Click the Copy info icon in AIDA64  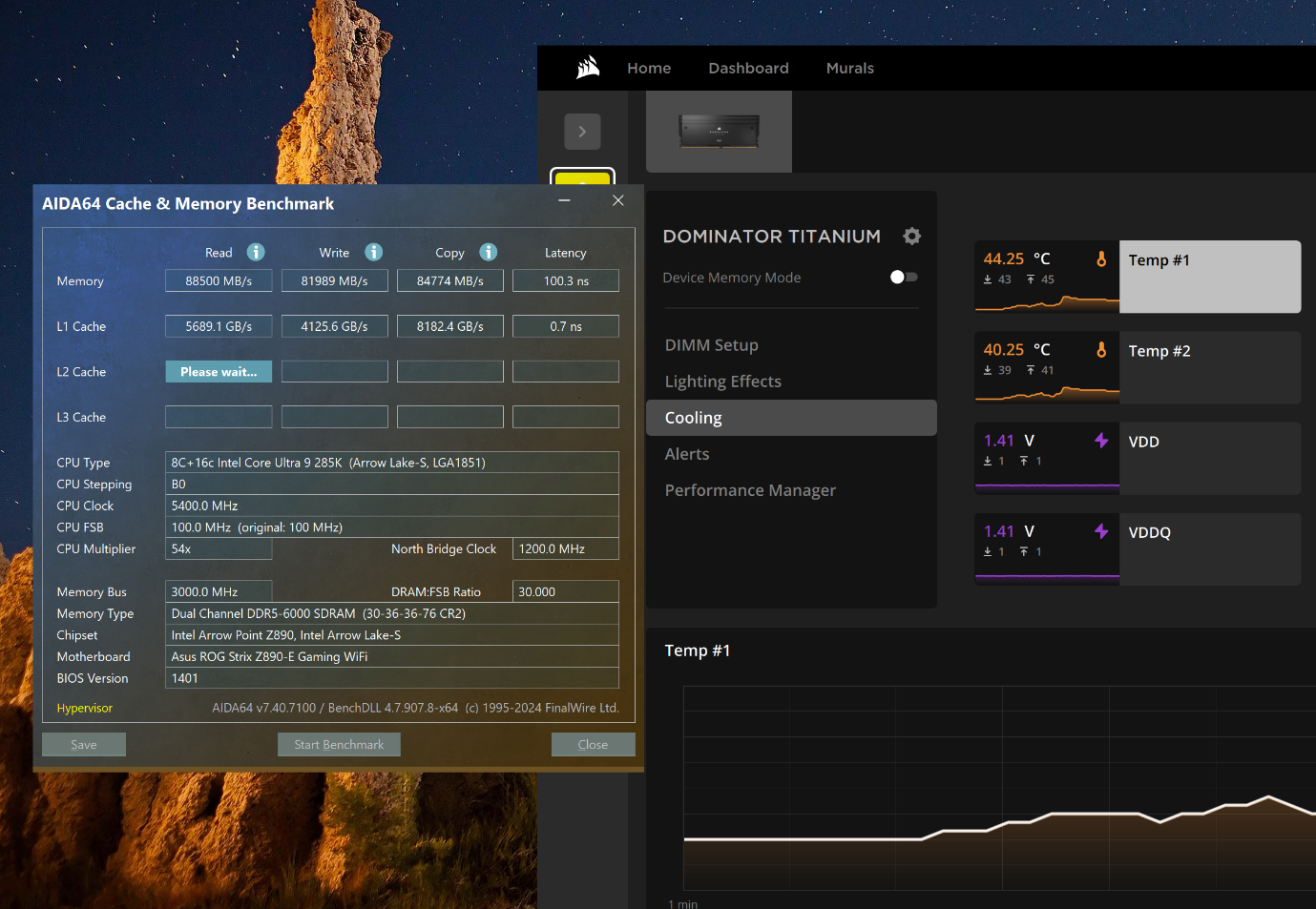click(489, 252)
